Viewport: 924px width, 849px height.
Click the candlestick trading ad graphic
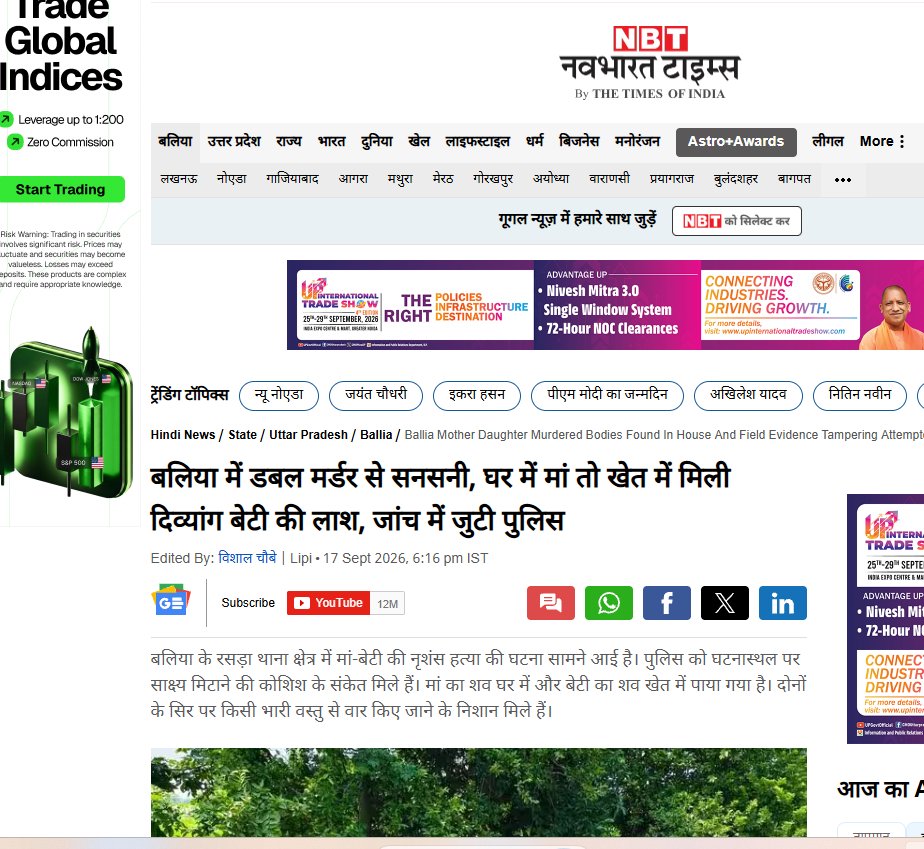tap(65, 412)
